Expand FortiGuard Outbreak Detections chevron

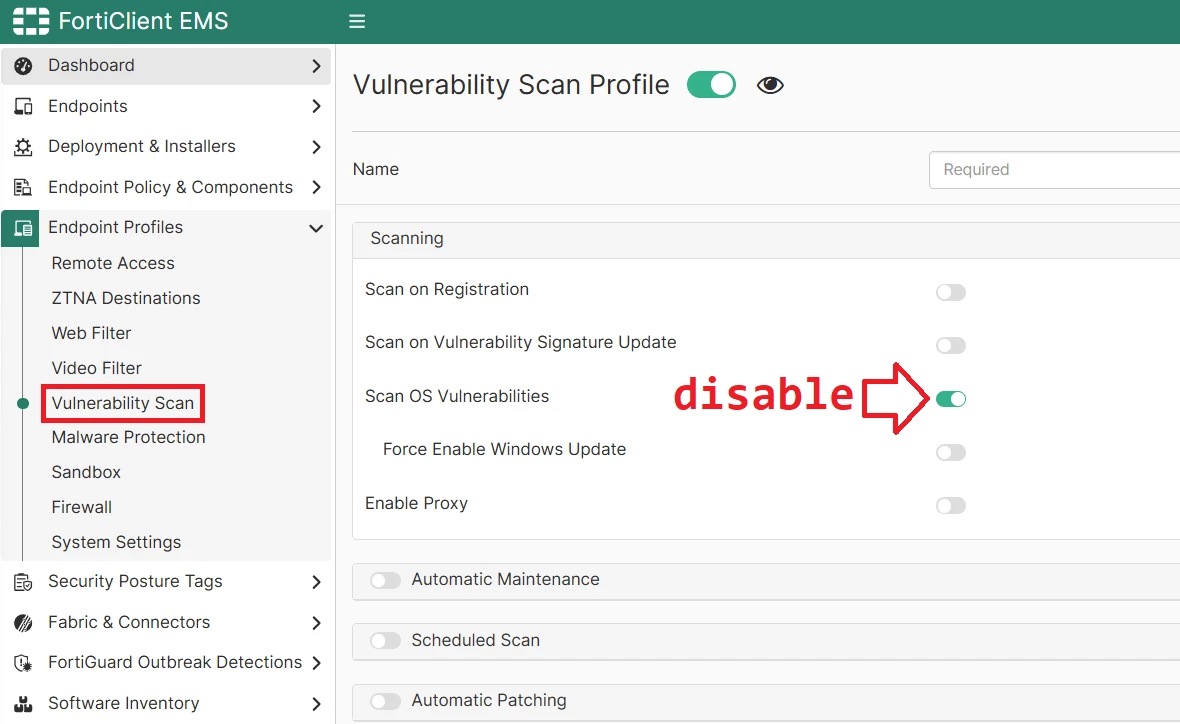coord(316,662)
